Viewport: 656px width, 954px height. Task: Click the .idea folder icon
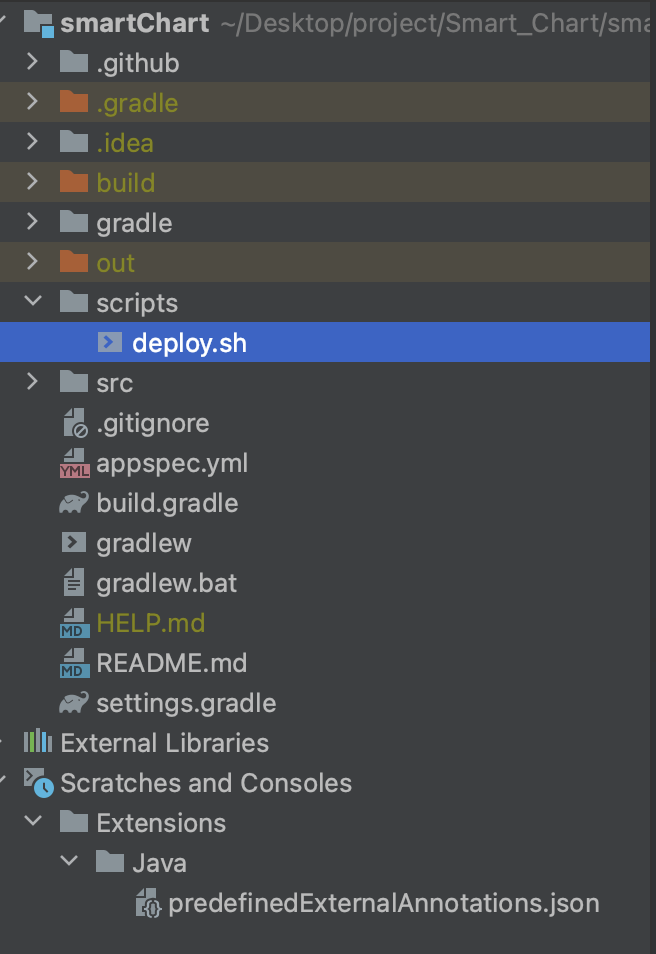coord(74,142)
